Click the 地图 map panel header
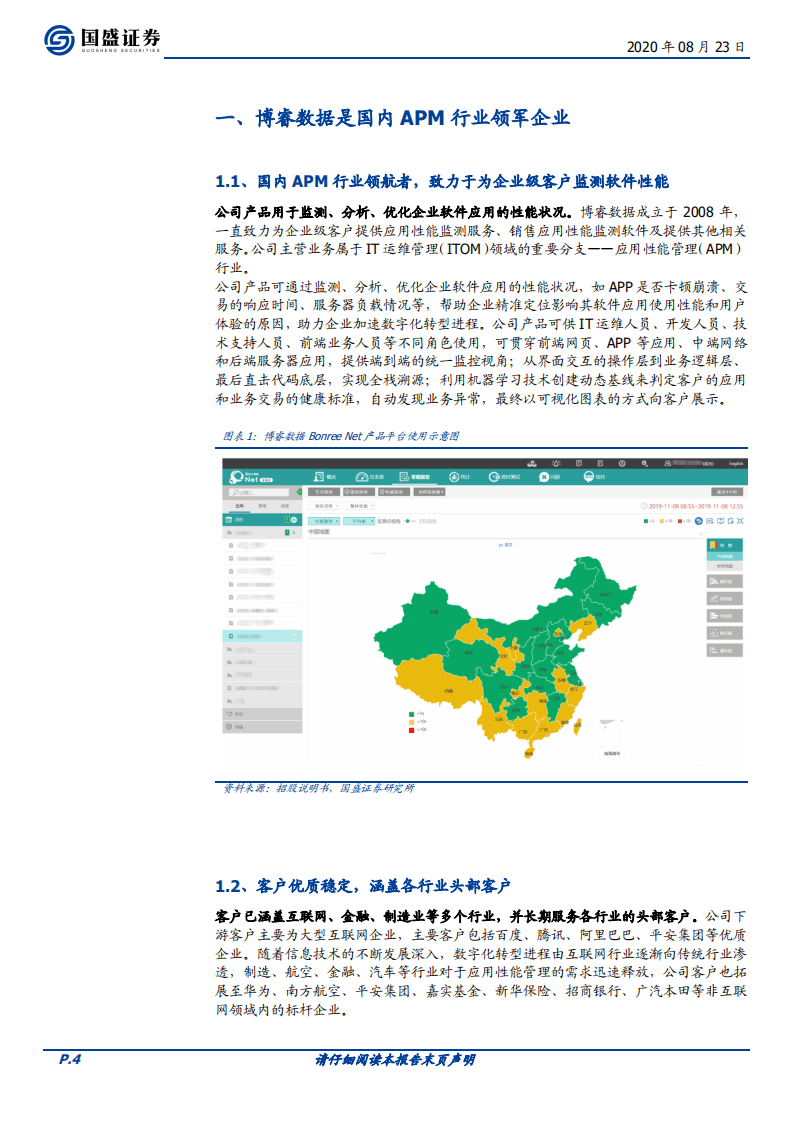This screenshot has height=1122, width=793. pyautogui.click(x=725, y=545)
